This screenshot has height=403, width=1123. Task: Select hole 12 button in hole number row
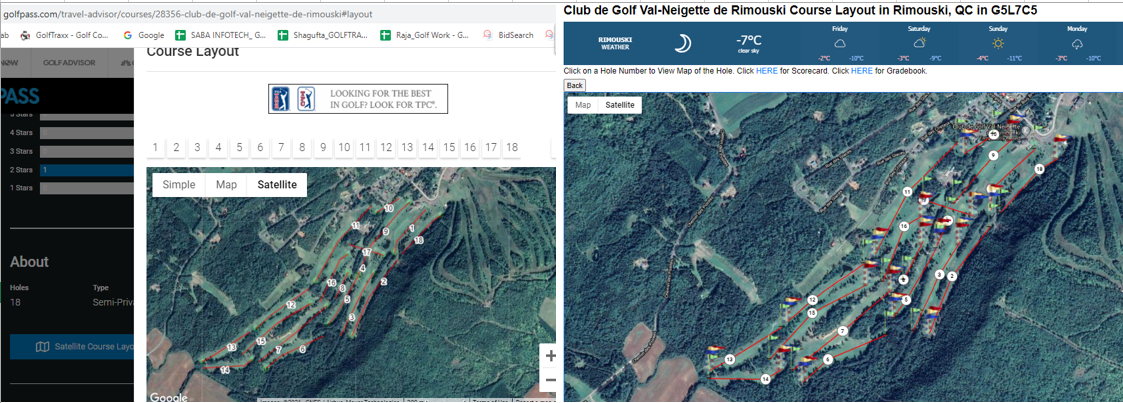click(x=386, y=147)
